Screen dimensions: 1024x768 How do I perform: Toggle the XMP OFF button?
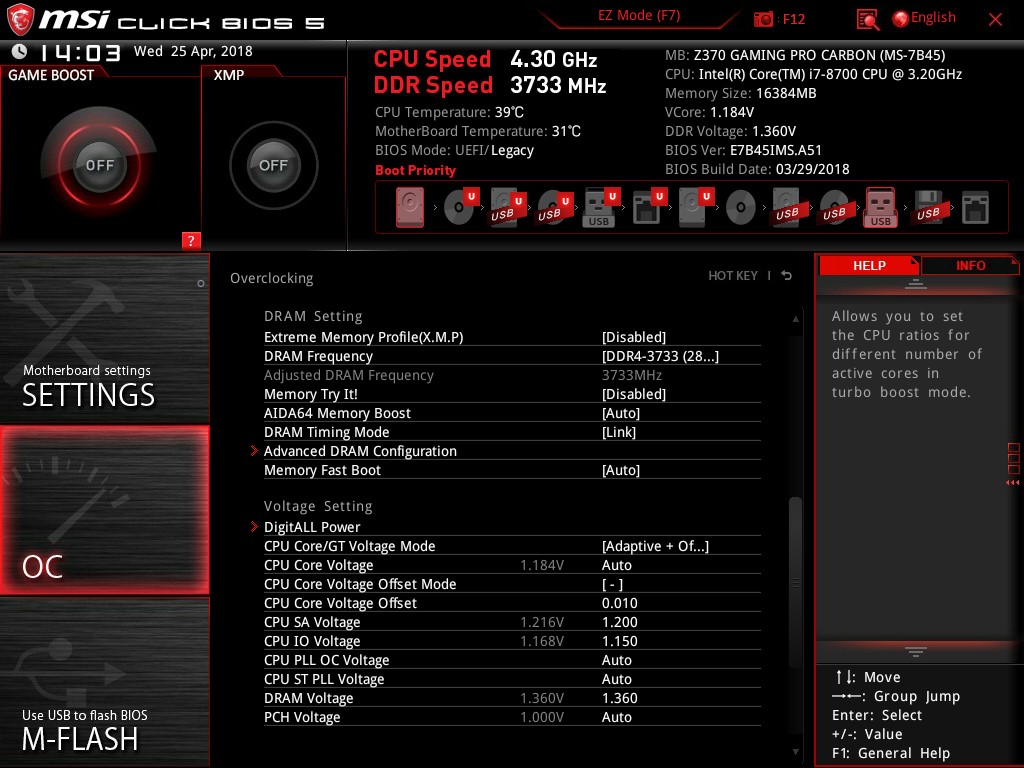click(x=273, y=165)
